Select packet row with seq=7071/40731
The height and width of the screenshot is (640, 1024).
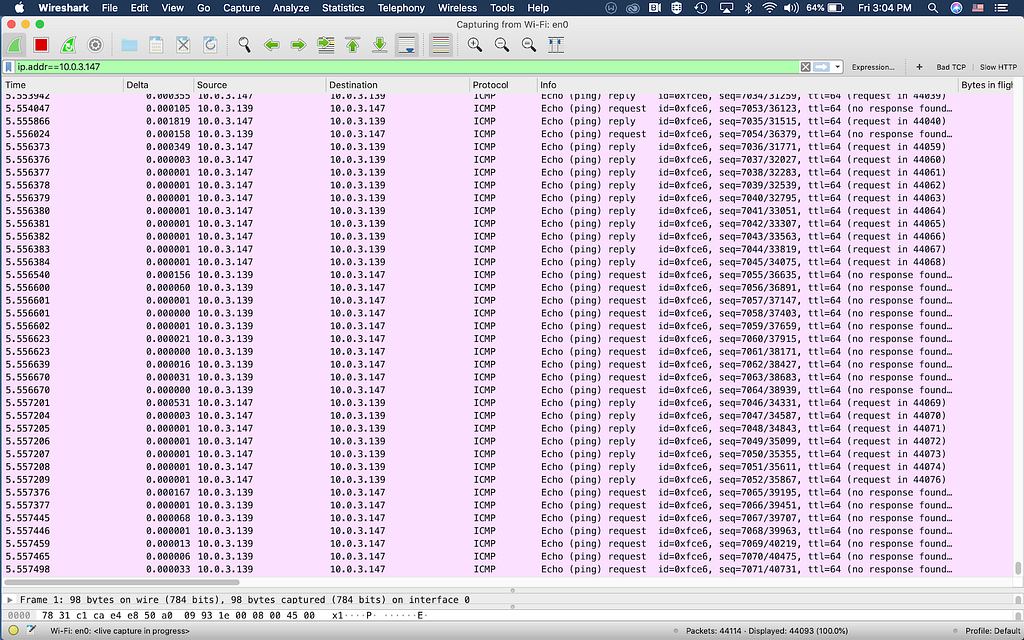[507, 569]
